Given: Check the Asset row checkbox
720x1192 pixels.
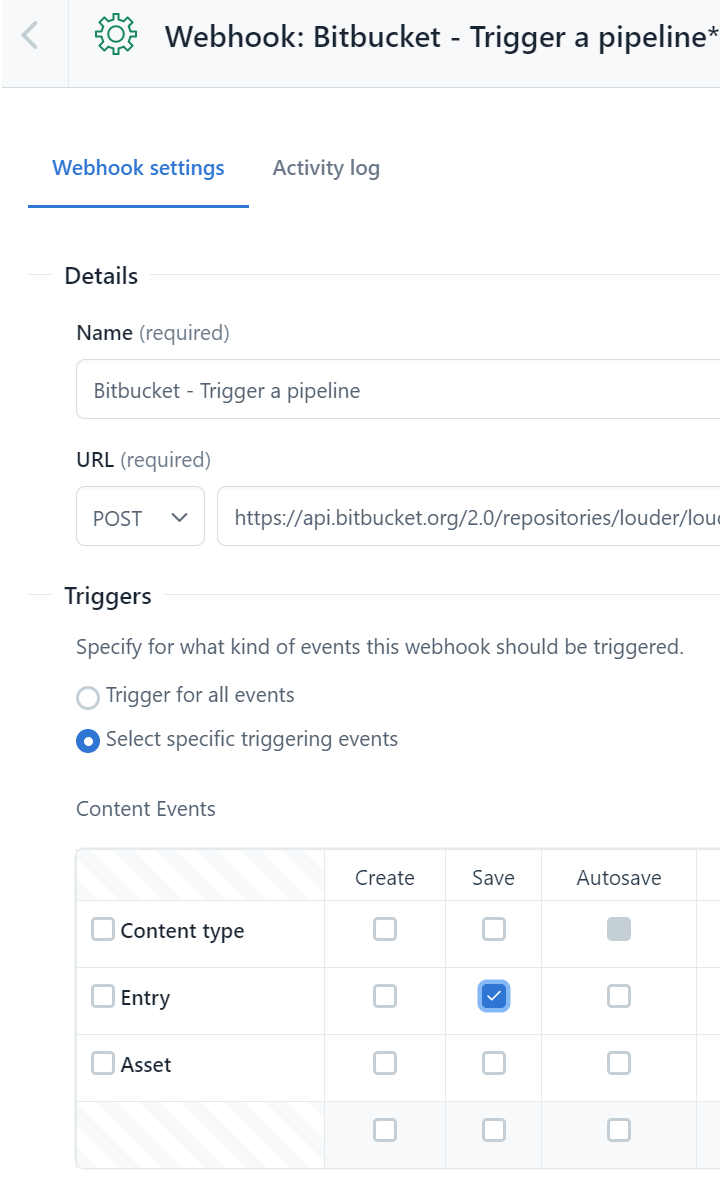Looking at the screenshot, I should [x=103, y=1063].
